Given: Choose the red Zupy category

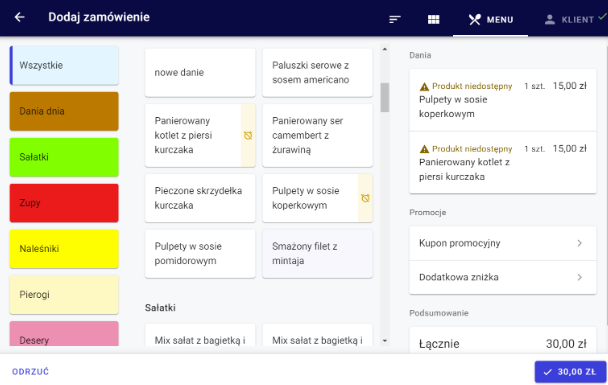Looking at the screenshot, I should (x=64, y=203).
